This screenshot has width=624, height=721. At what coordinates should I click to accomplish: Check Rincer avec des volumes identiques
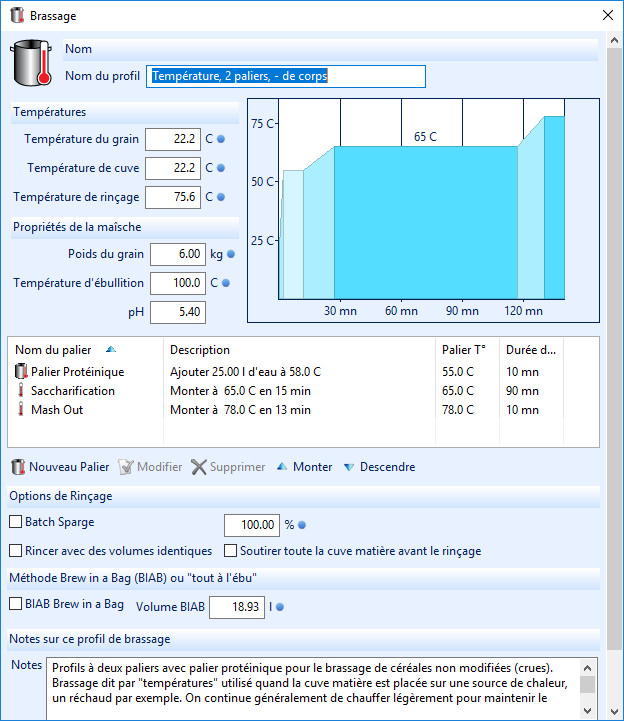point(16,550)
